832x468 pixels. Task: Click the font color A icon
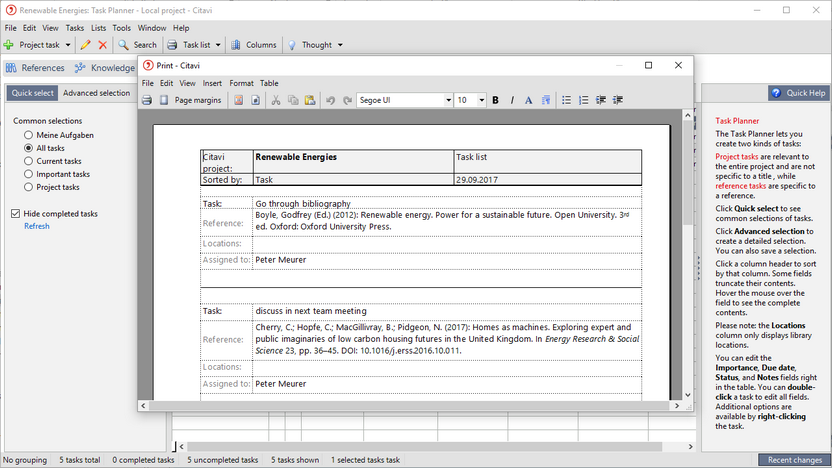(x=528, y=100)
